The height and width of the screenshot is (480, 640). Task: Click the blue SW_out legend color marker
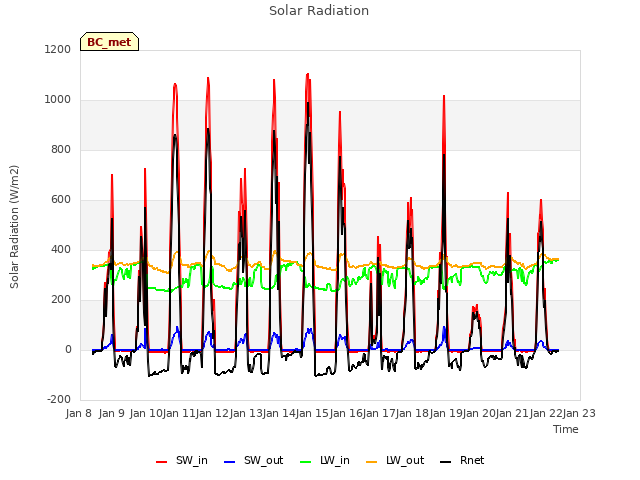click(x=230, y=462)
